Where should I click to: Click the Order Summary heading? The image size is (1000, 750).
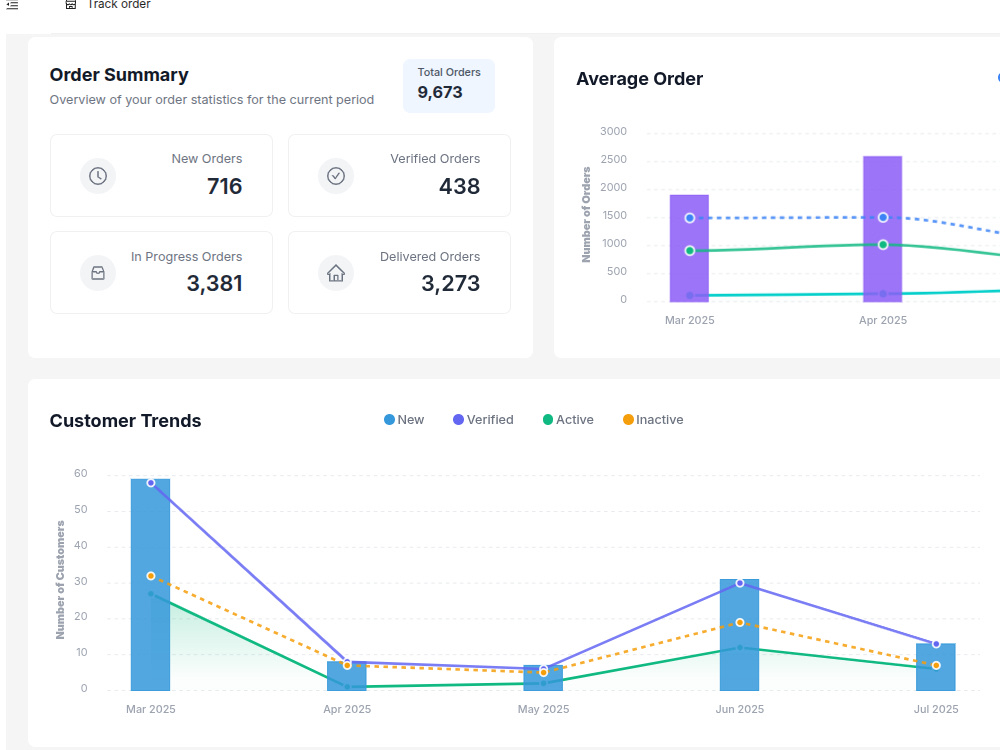pyautogui.click(x=119, y=75)
